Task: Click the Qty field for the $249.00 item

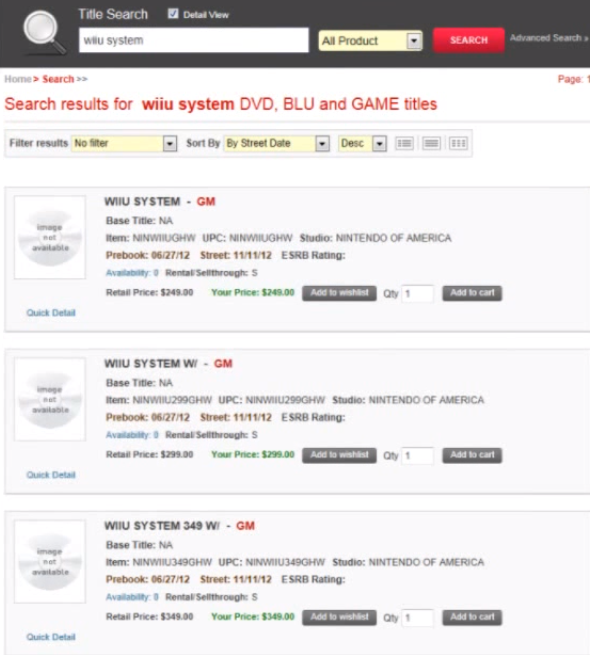Action: (x=417, y=293)
